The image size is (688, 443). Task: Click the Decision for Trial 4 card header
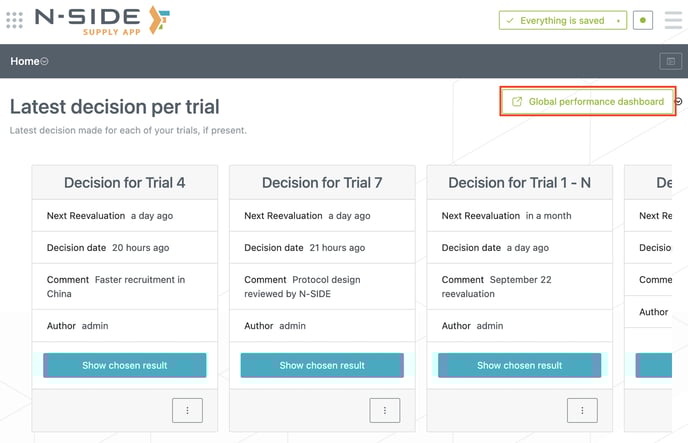[x=125, y=183]
